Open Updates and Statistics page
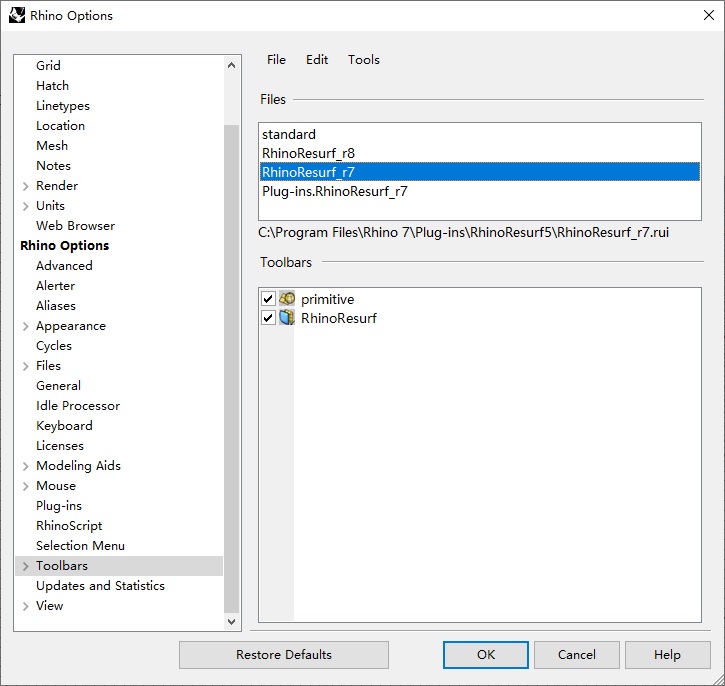The height and width of the screenshot is (686, 725). pyautogui.click(x=100, y=586)
